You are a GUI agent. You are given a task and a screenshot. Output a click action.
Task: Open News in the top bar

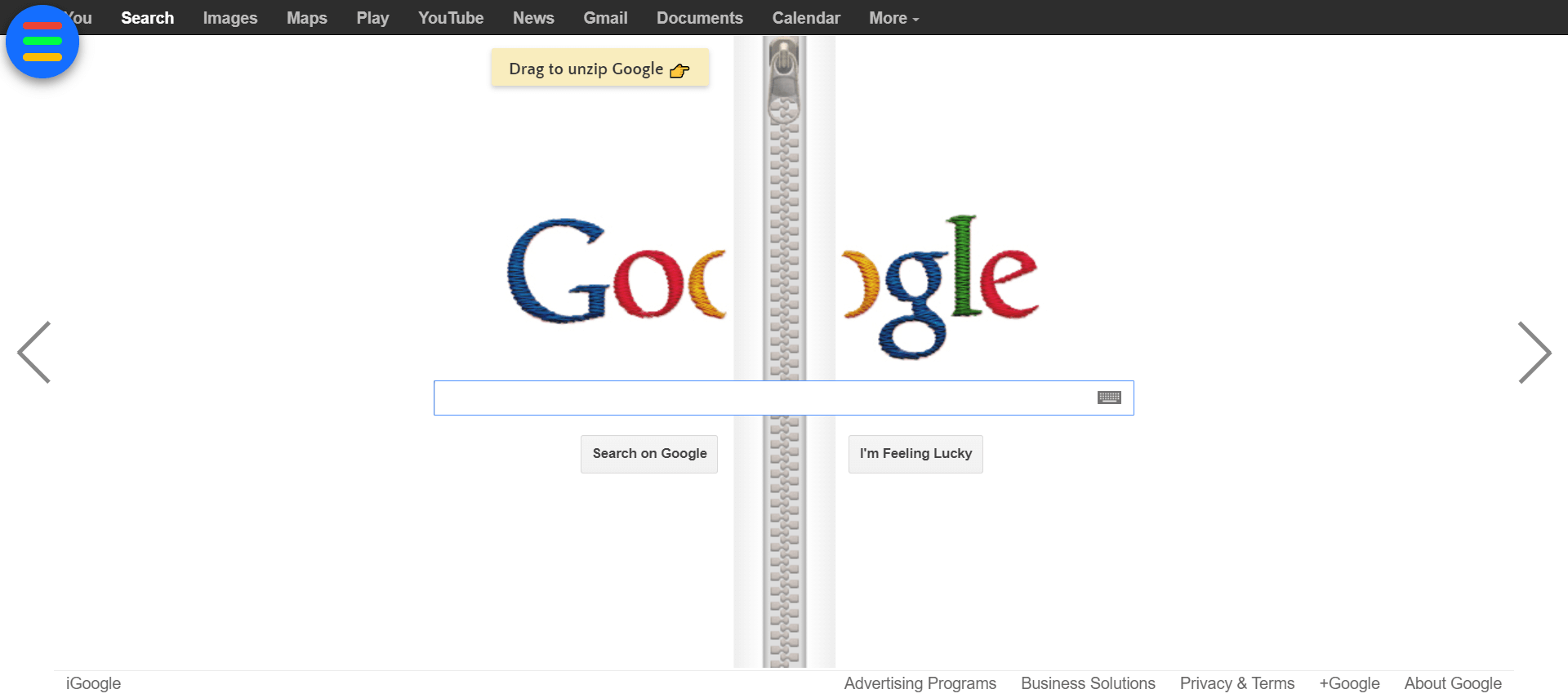(x=533, y=18)
